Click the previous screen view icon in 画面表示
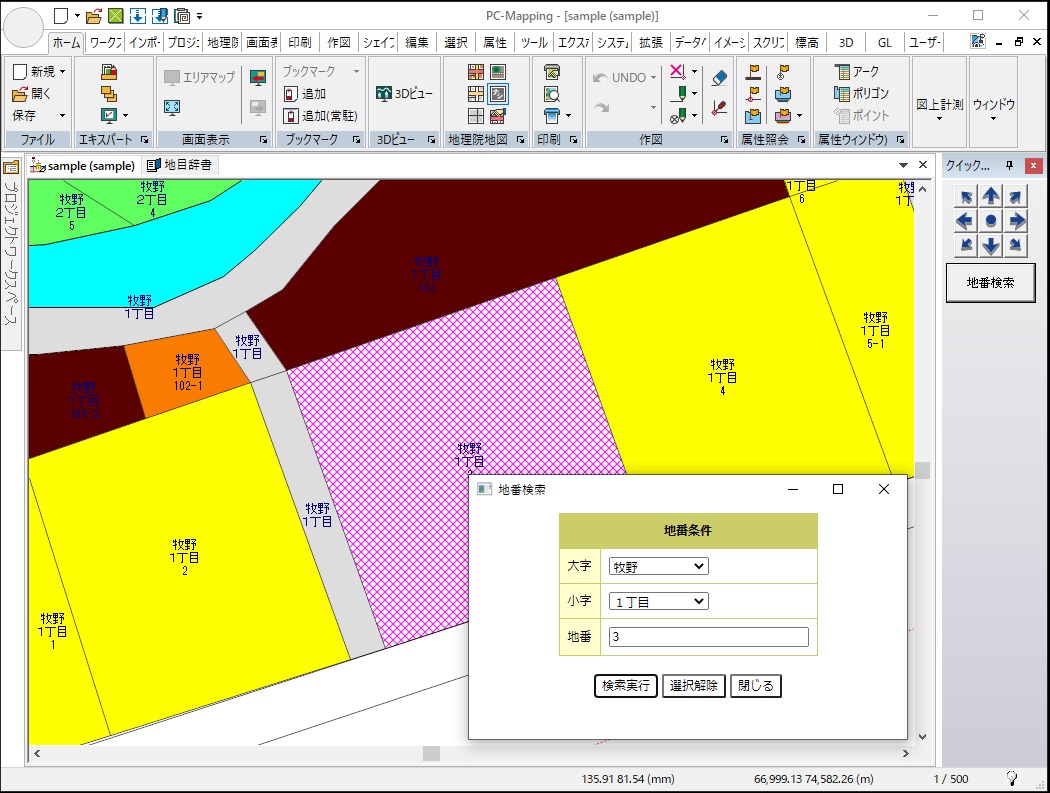The image size is (1050, 793). pos(258,77)
